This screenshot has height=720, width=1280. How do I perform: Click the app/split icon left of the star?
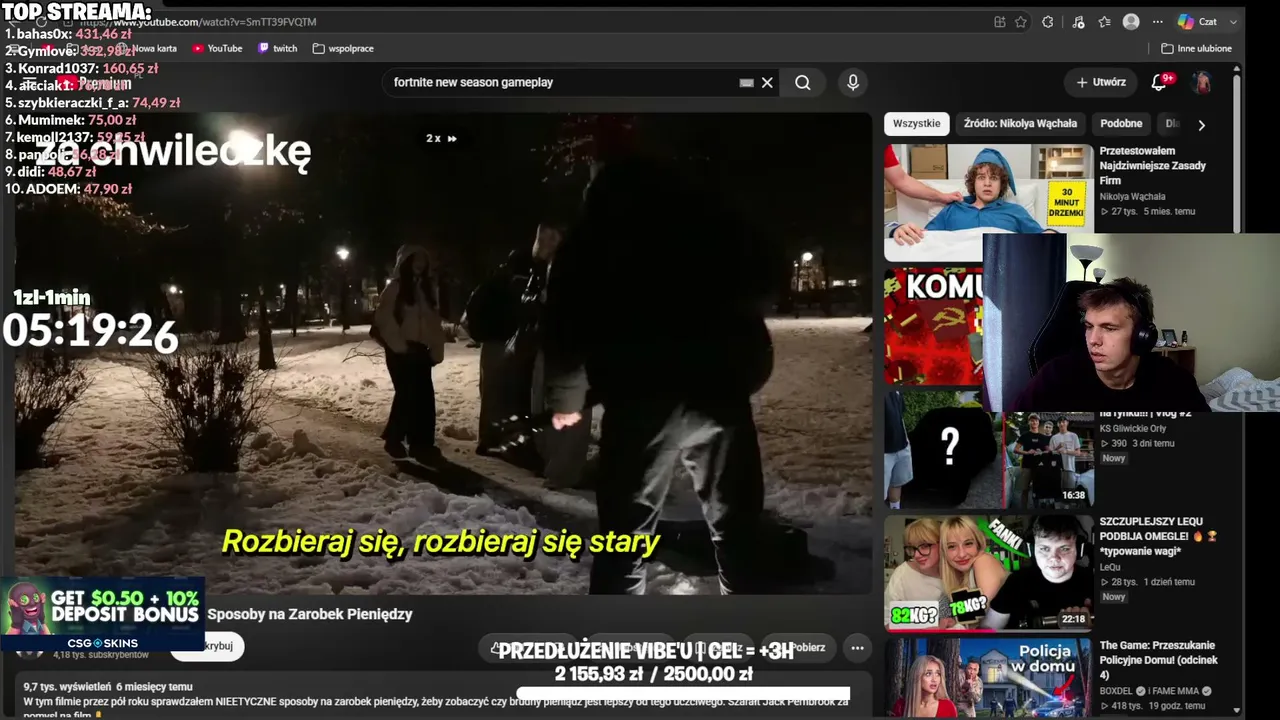click(1000, 22)
